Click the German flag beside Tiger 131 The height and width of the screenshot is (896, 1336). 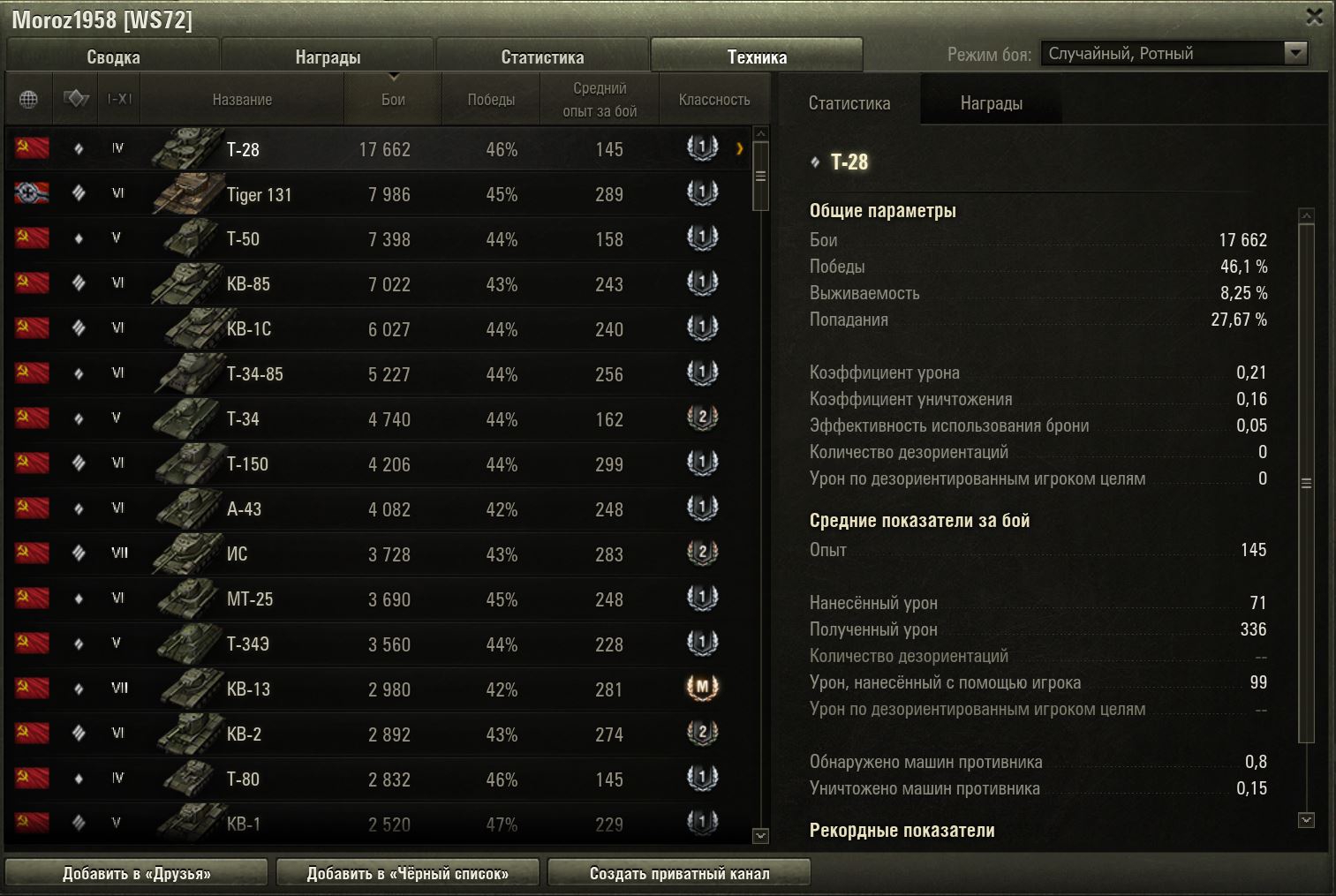32,192
